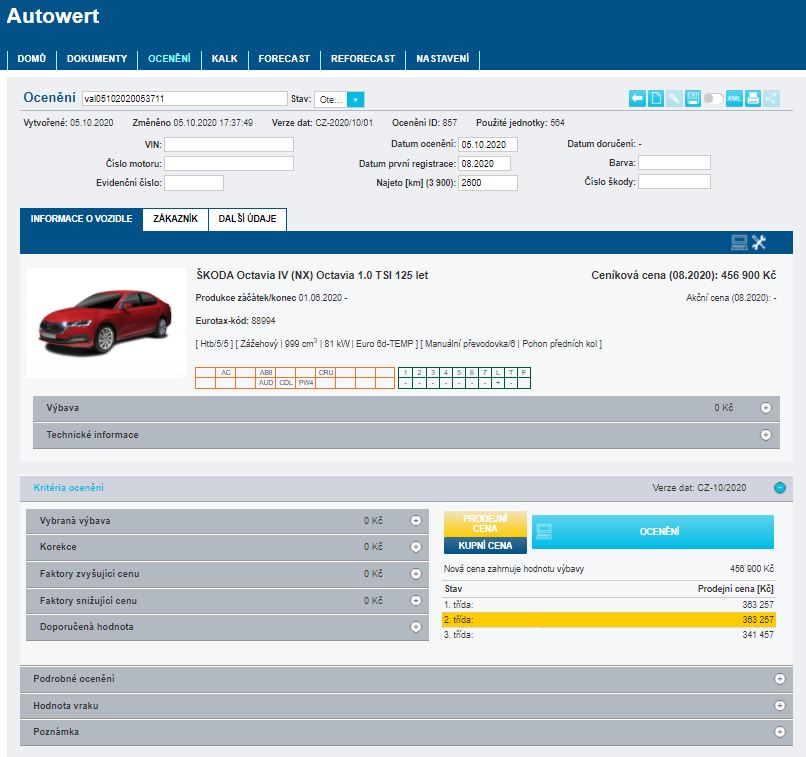
Task: Select the KUPNÍ CENA button
Action: (485, 546)
